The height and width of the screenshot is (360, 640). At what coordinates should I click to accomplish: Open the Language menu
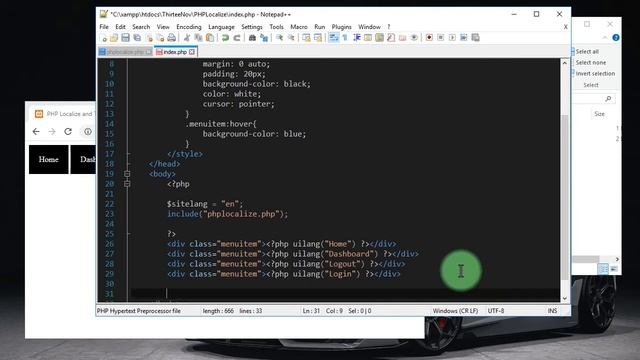(221, 27)
